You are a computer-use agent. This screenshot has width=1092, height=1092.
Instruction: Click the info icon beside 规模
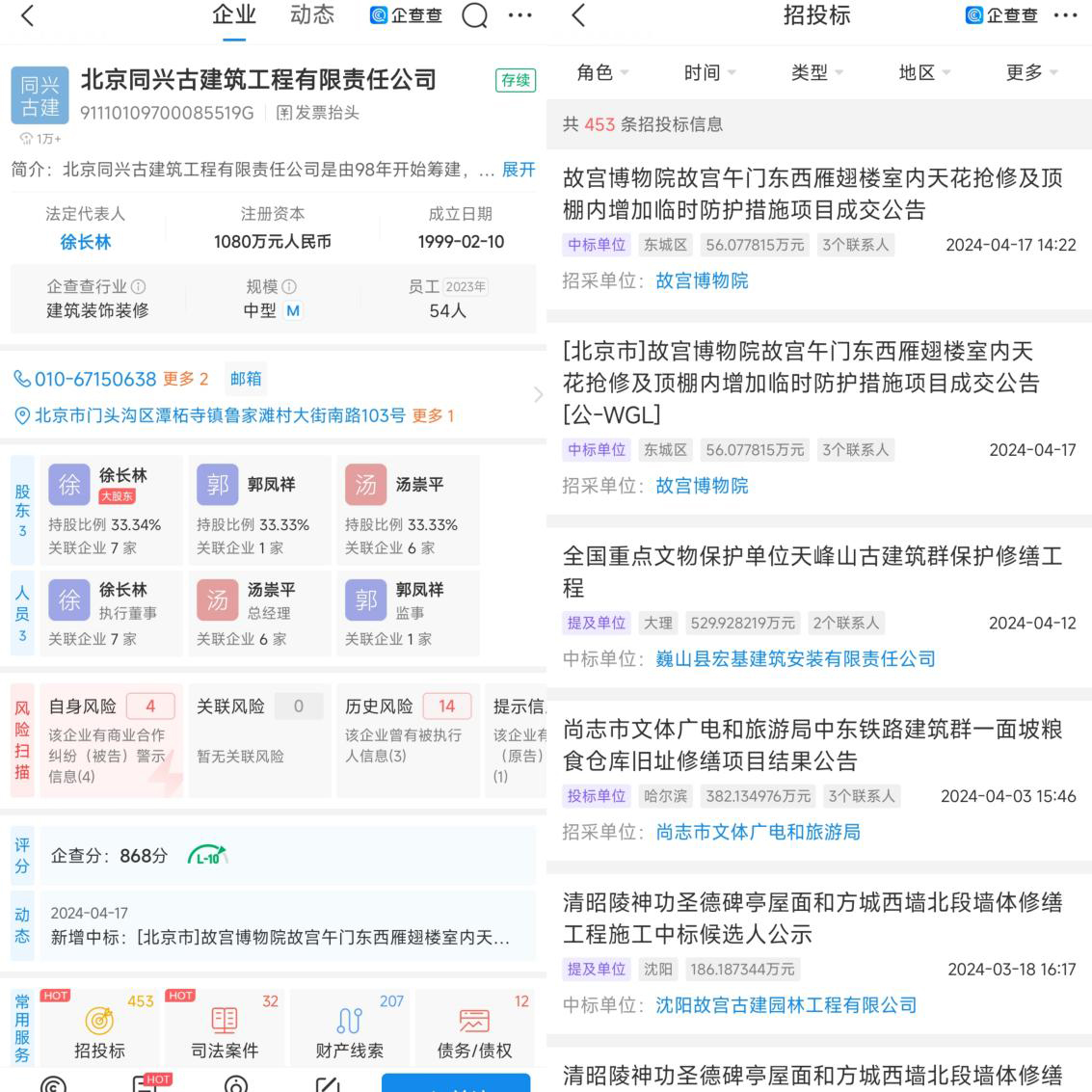click(x=289, y=286)
